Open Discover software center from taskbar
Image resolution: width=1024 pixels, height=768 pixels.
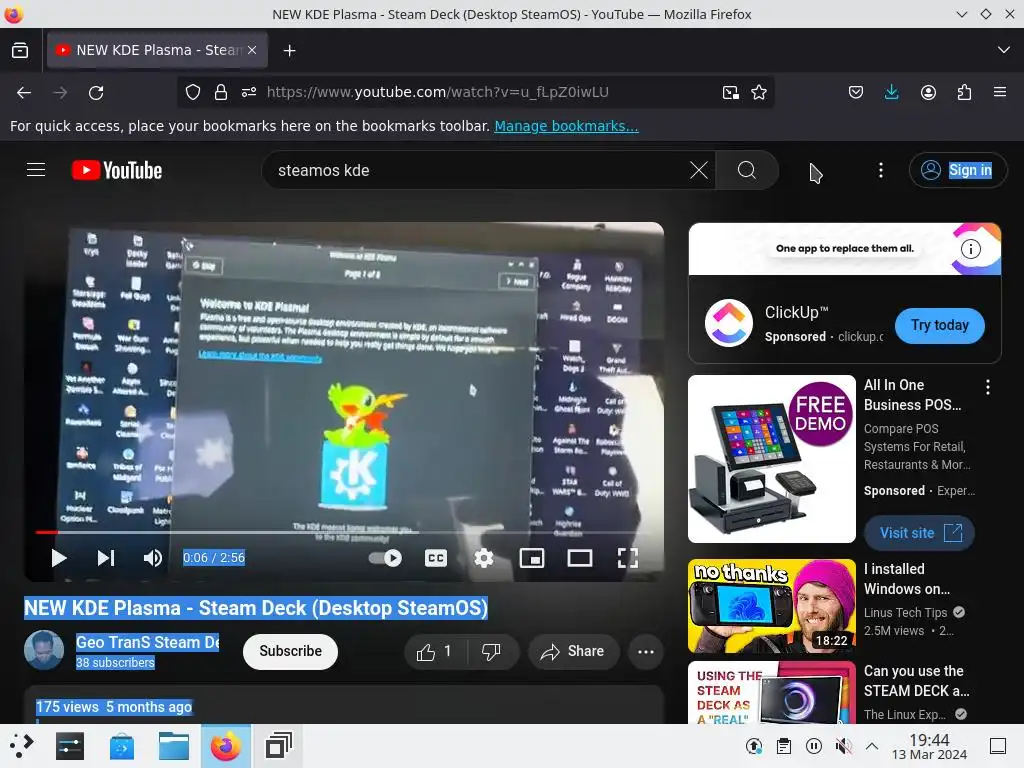click(x=122, y=746)
